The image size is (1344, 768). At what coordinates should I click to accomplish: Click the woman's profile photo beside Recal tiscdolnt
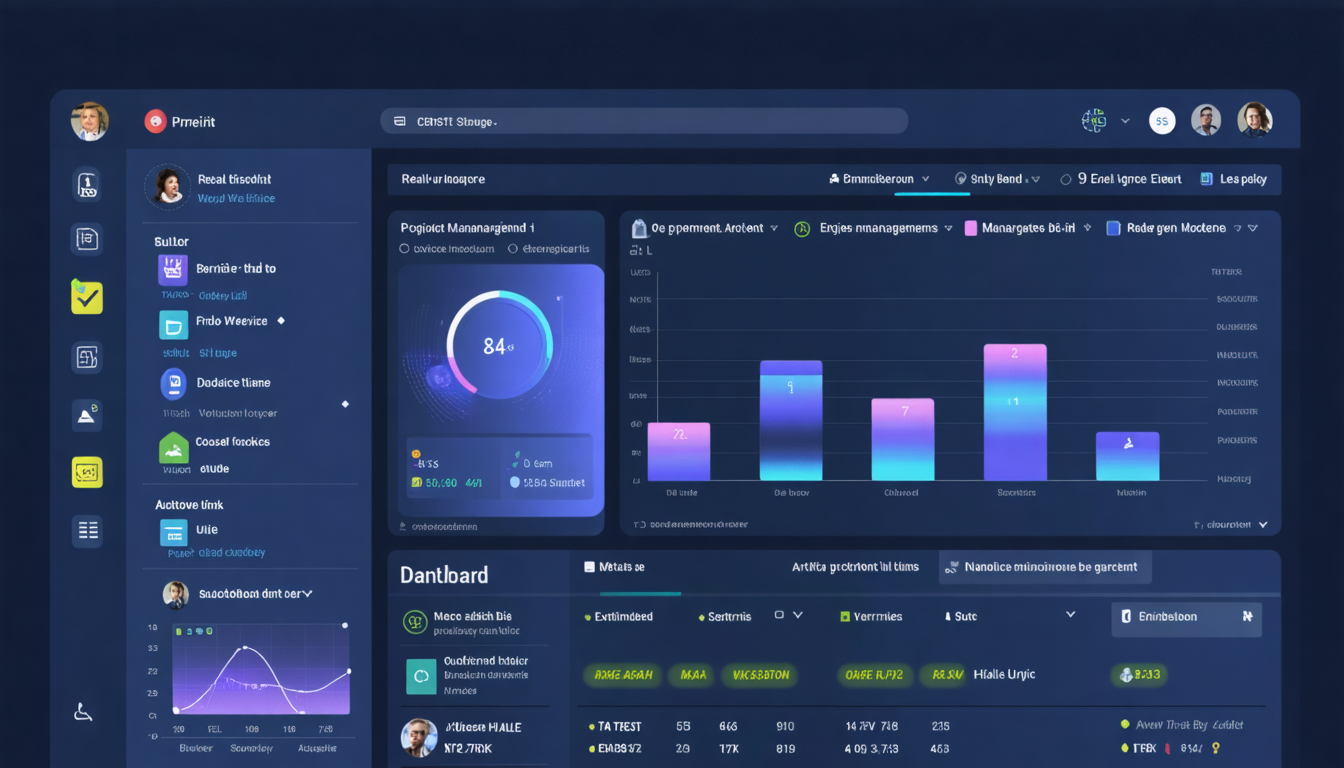pyautogui.click(x=168, y=186)
